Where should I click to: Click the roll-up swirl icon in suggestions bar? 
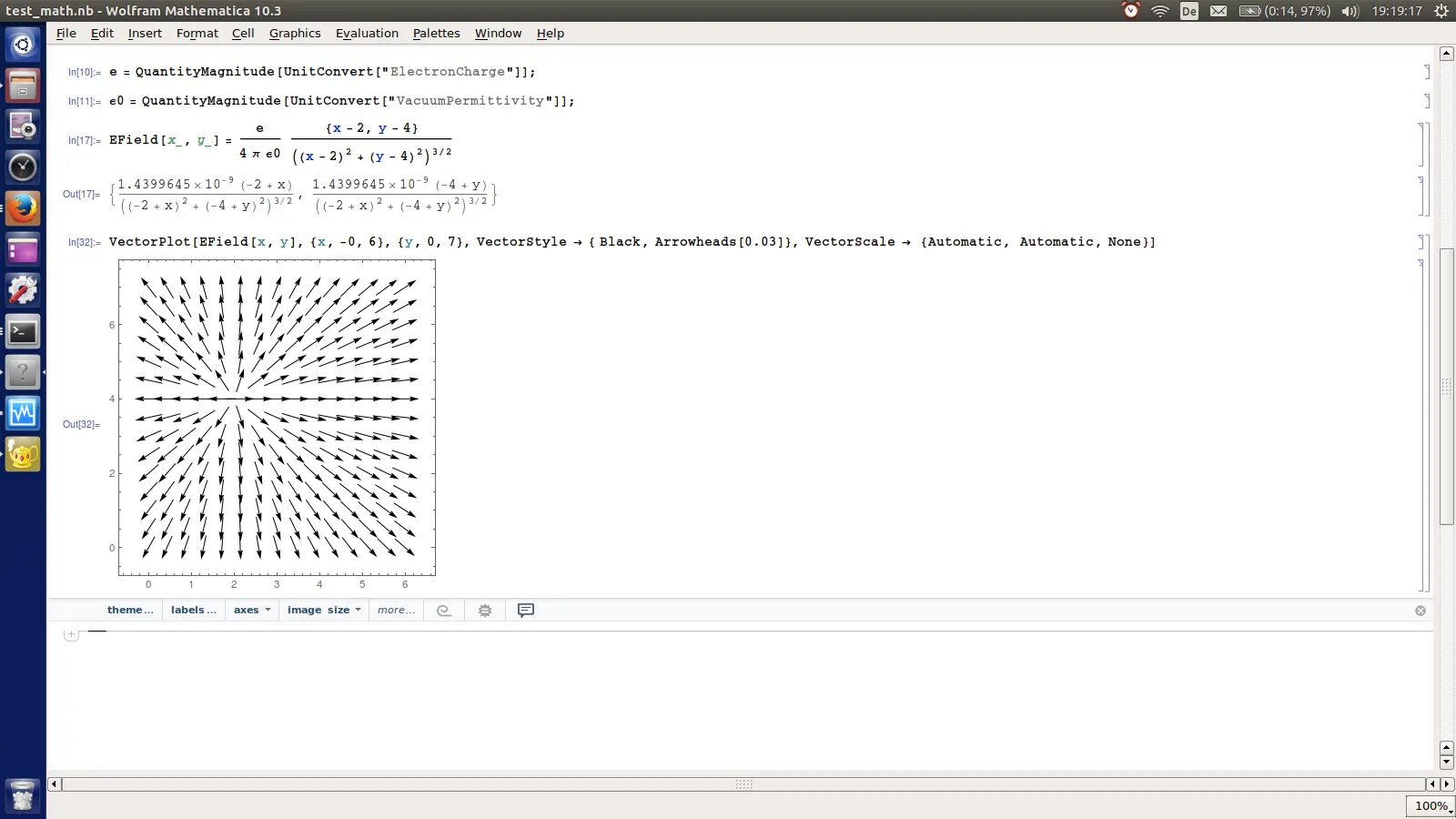[444, 611]
